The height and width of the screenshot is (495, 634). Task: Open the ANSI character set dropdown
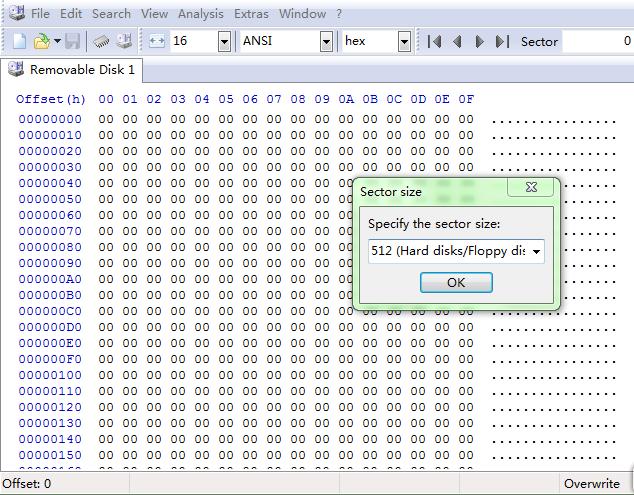(x=326, y=41)
